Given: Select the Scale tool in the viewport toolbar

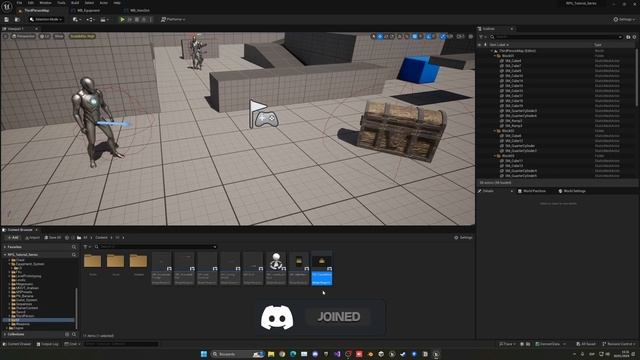Looking at the screenshot, I should (392, 36).
